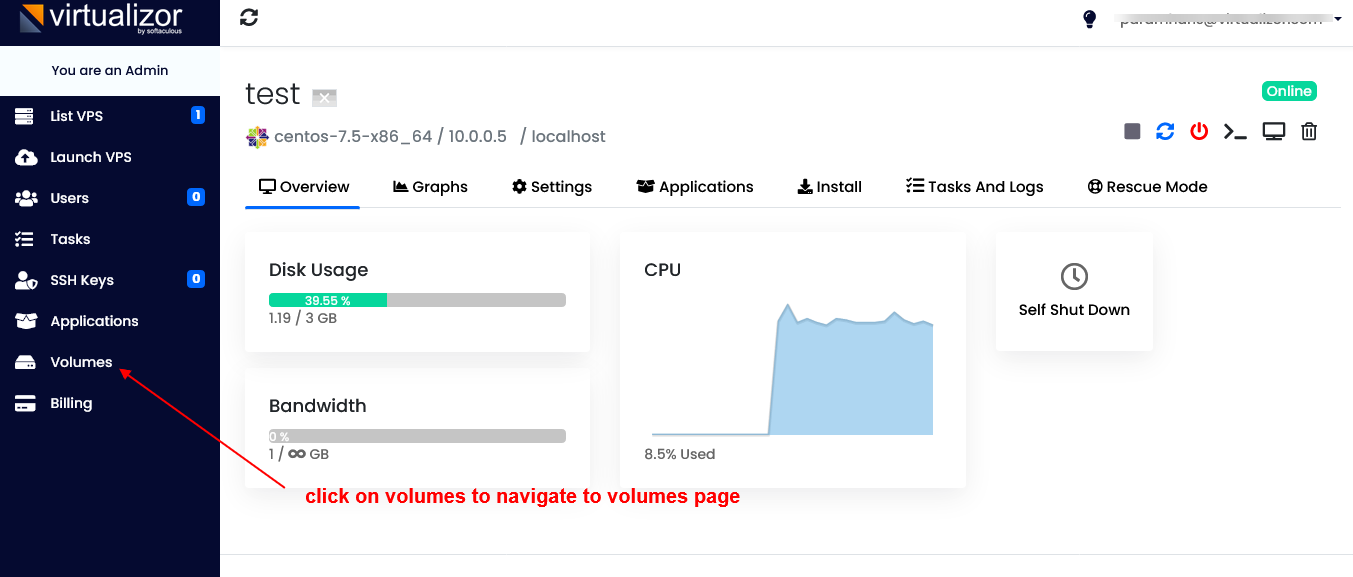Screen dimensions: 1353x577
Task: Open the SSH terminal console icon
Action: click(1236, 132)
